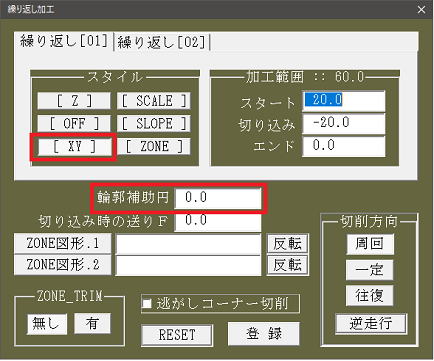The image size is (434, 361).
Task: Click the 登録 button
Action: pos(264,333)
